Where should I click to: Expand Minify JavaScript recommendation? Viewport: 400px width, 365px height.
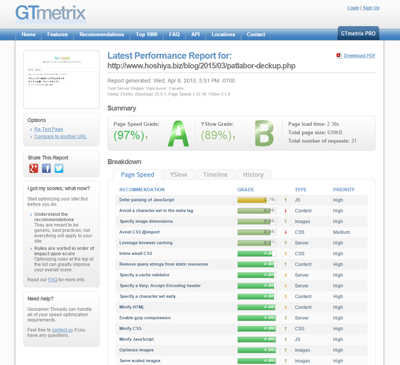(x=137, y=339)
